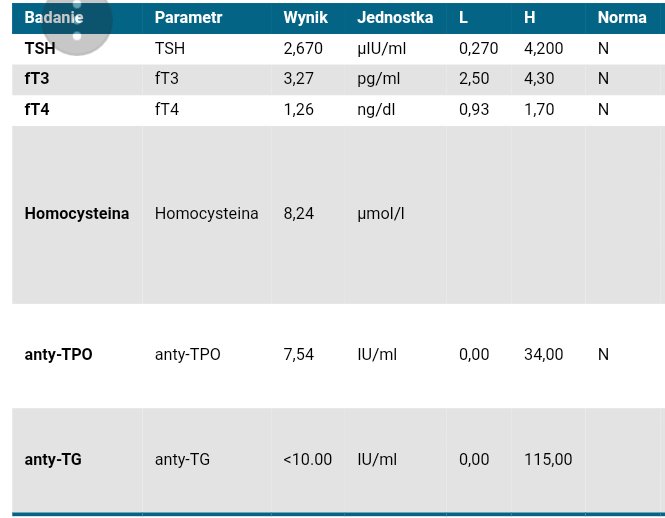Tap the three-dot overflow menu icon

[x=77, y=20]
